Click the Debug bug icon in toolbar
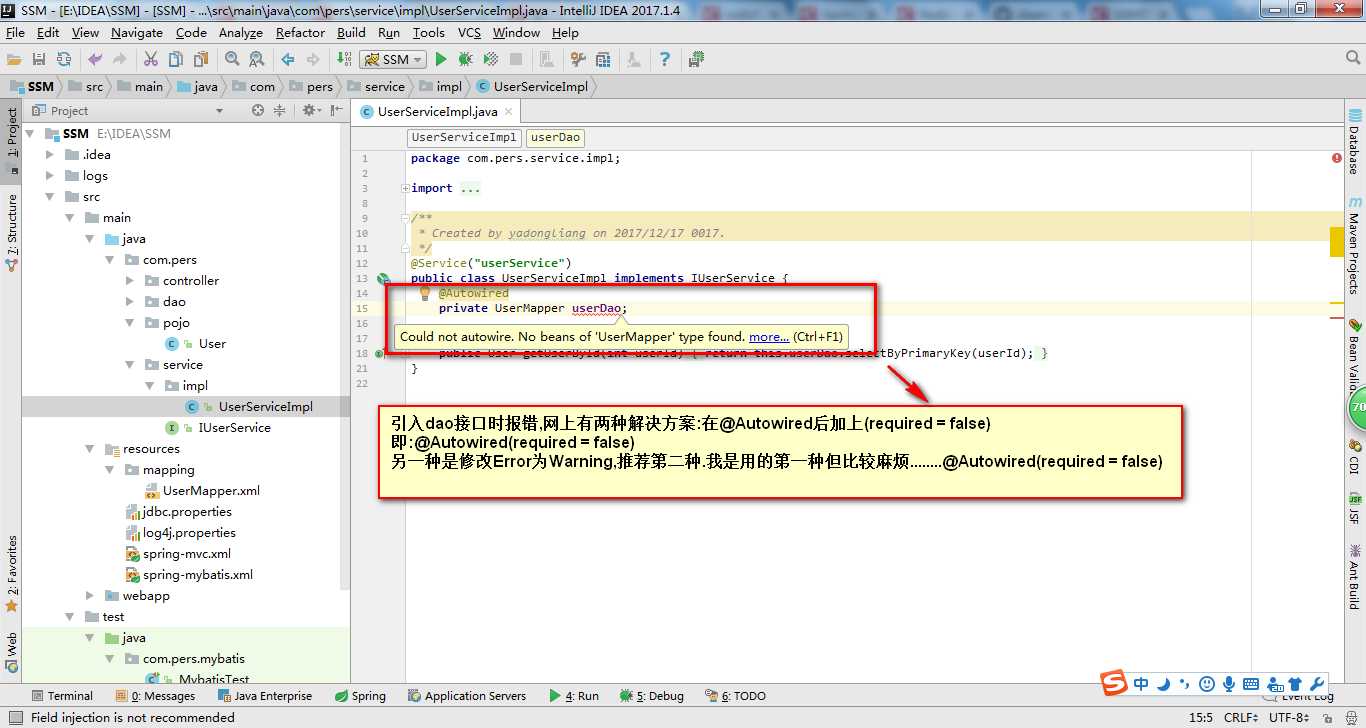The image size is (1366, 728). coord(466,60)
